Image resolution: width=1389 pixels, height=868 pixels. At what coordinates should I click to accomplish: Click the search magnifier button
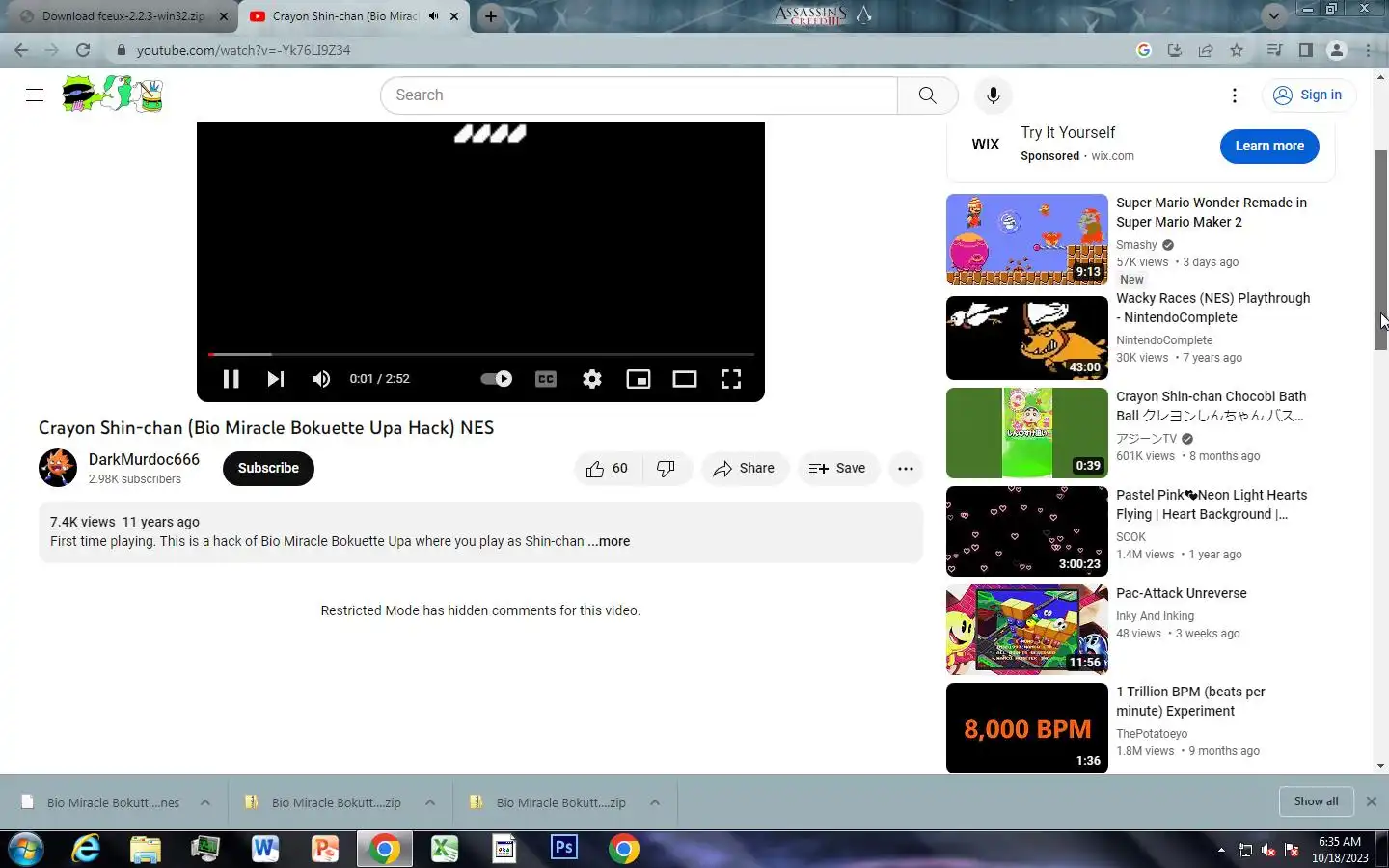point(927,95)
